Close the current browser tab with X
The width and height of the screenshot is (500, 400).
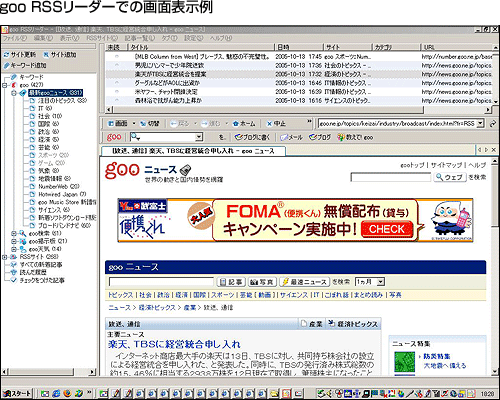[x=494, y=150]
